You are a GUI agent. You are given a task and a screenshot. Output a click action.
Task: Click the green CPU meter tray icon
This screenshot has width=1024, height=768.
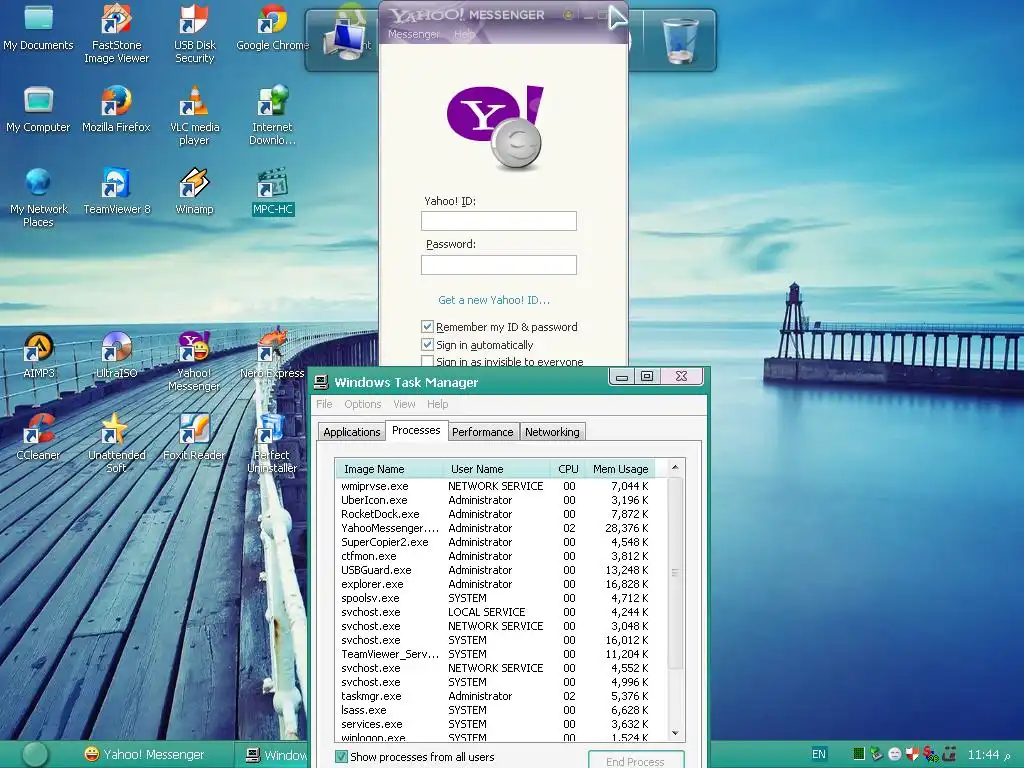pyautogui.click(x=859, y=754)
